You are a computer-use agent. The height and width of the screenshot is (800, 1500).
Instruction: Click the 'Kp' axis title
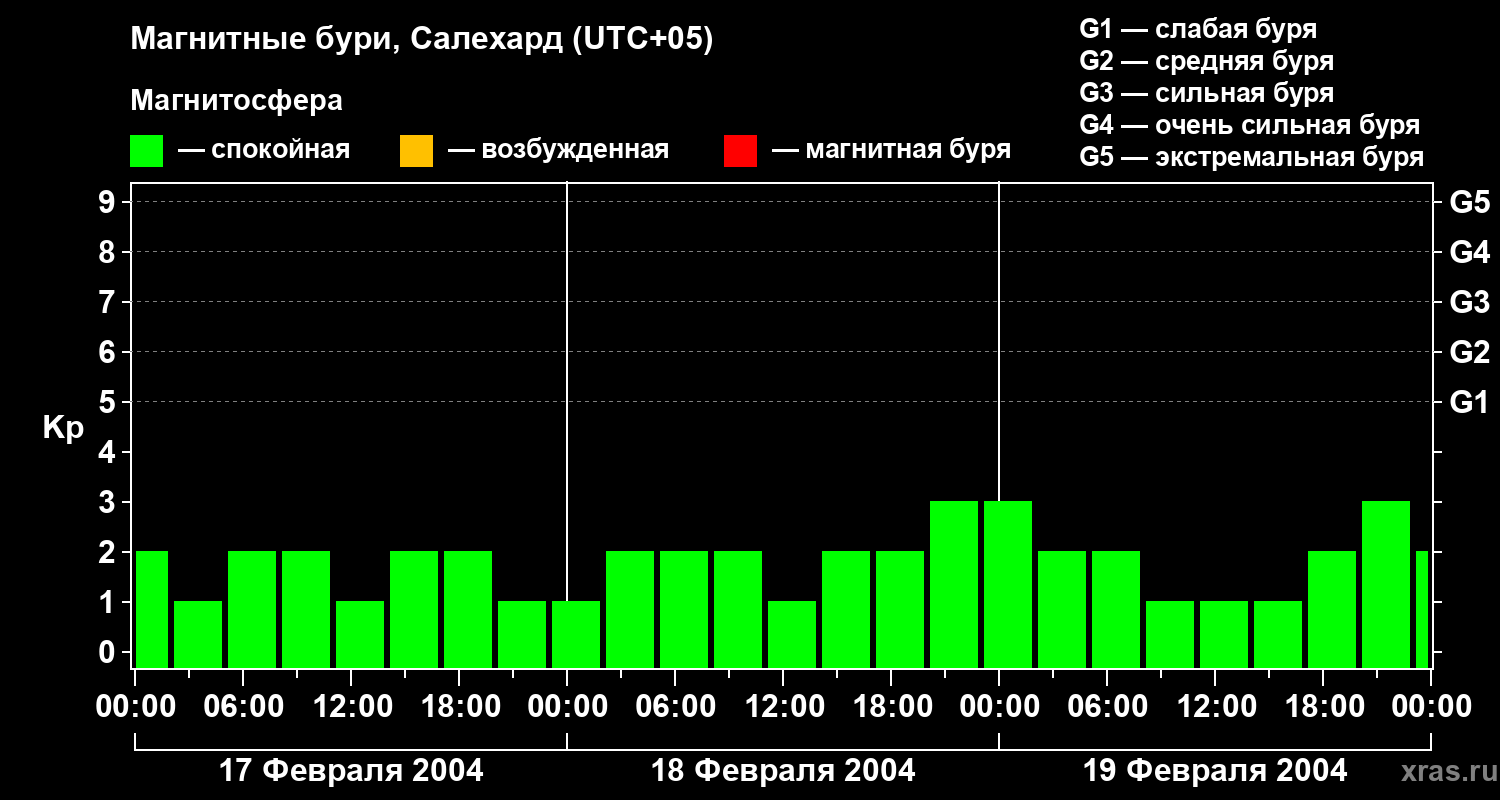pos(63,428)
